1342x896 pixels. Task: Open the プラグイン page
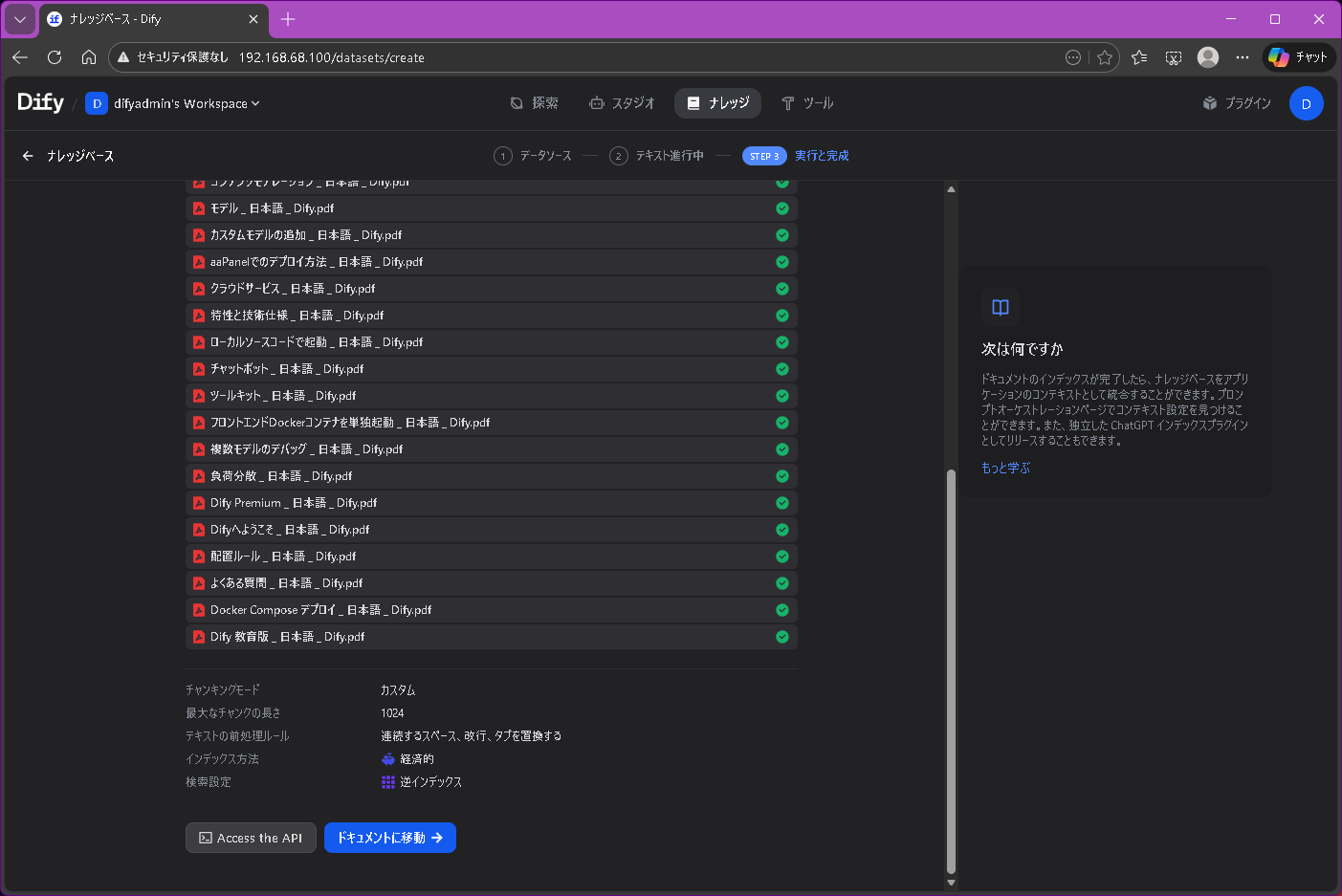[1237, 103]
